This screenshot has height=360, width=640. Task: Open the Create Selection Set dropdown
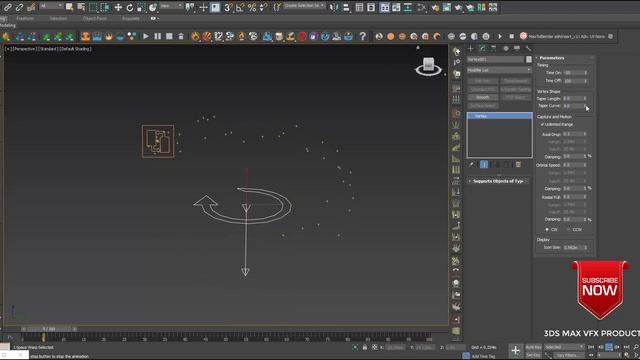coord(304,6)
